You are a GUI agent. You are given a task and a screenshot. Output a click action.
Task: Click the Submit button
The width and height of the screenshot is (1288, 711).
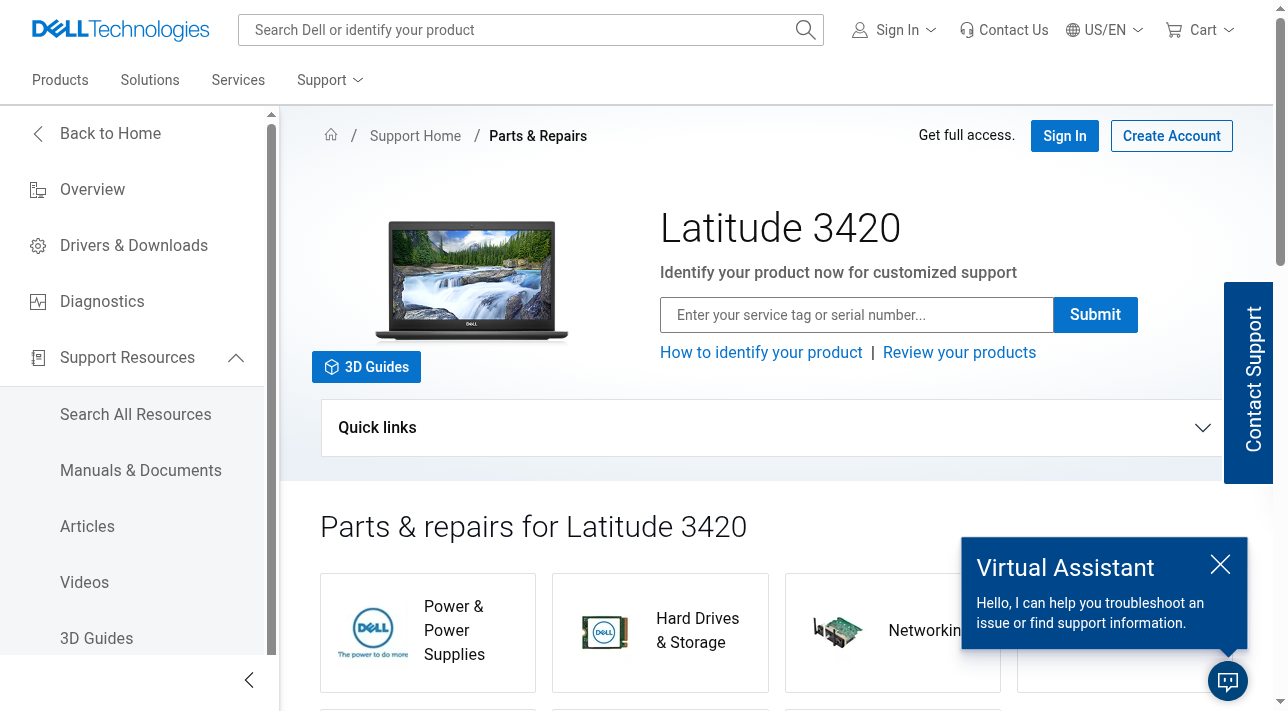[x=1095, y=315]
